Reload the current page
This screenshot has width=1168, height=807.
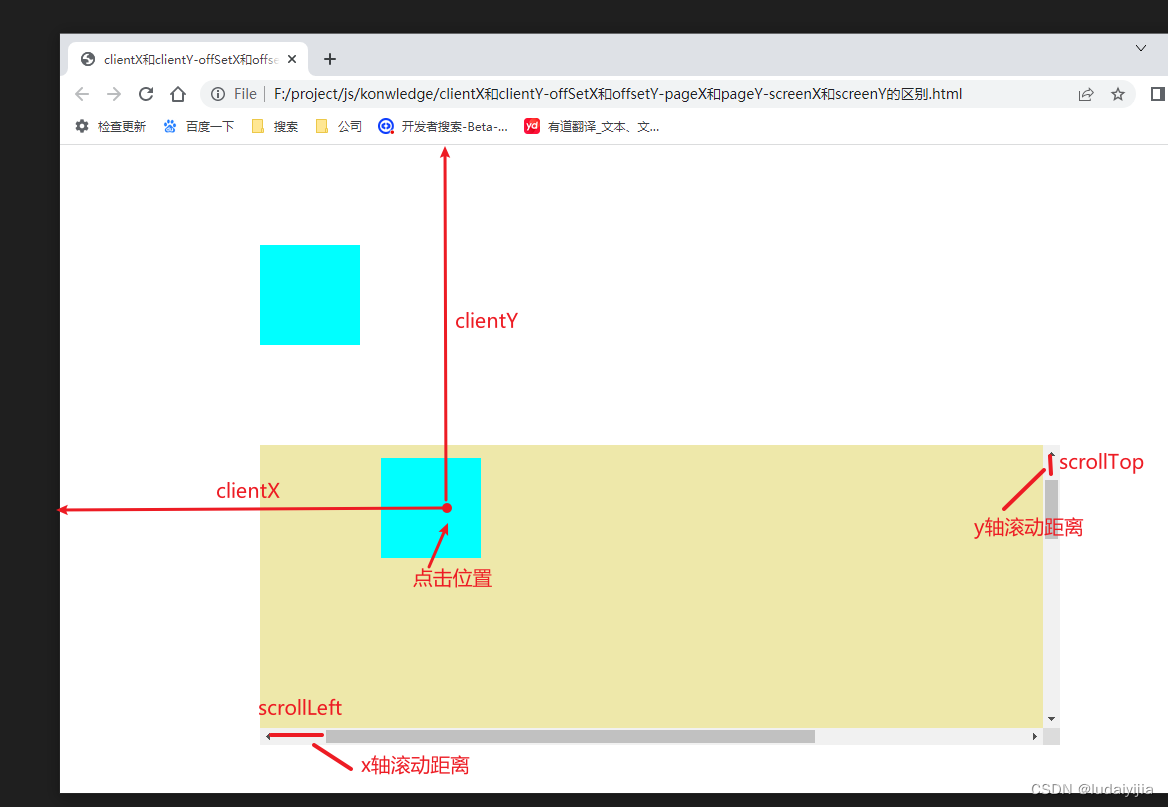tap(145, 93)
